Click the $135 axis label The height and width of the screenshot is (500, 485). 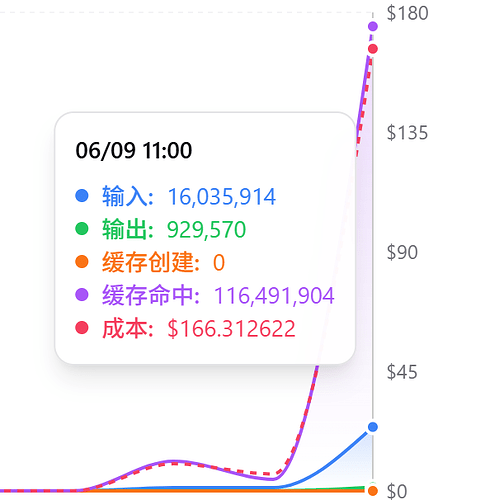pyautogui.click(x=407, y=133)
